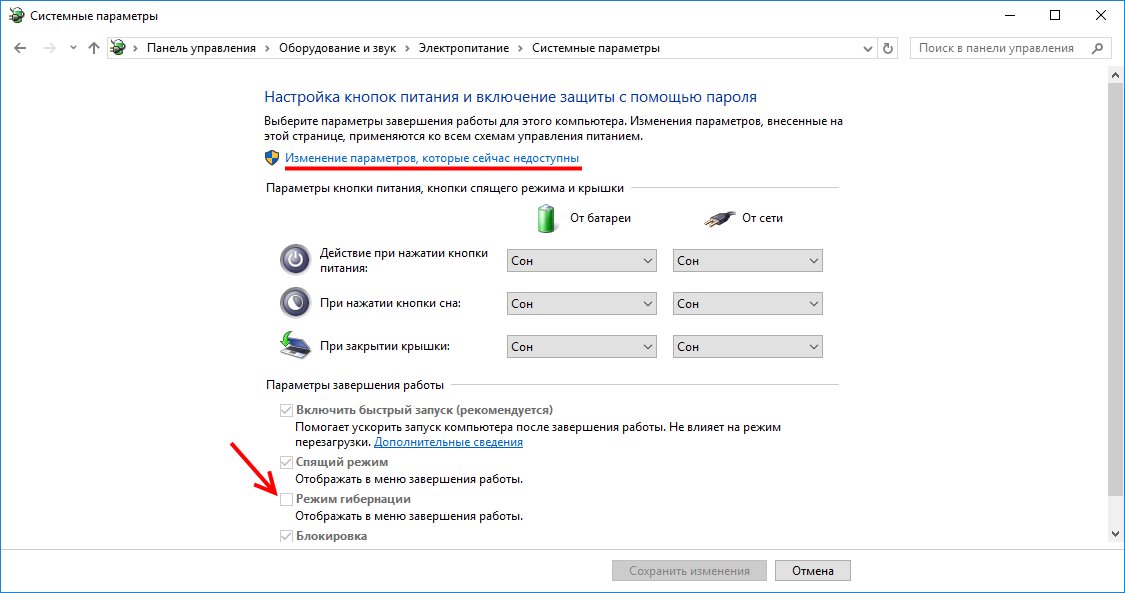The image size is (1125, 593).
Task: Expand chevron after 'Оборудование и звук'
Action: click(x=408, y=48)
